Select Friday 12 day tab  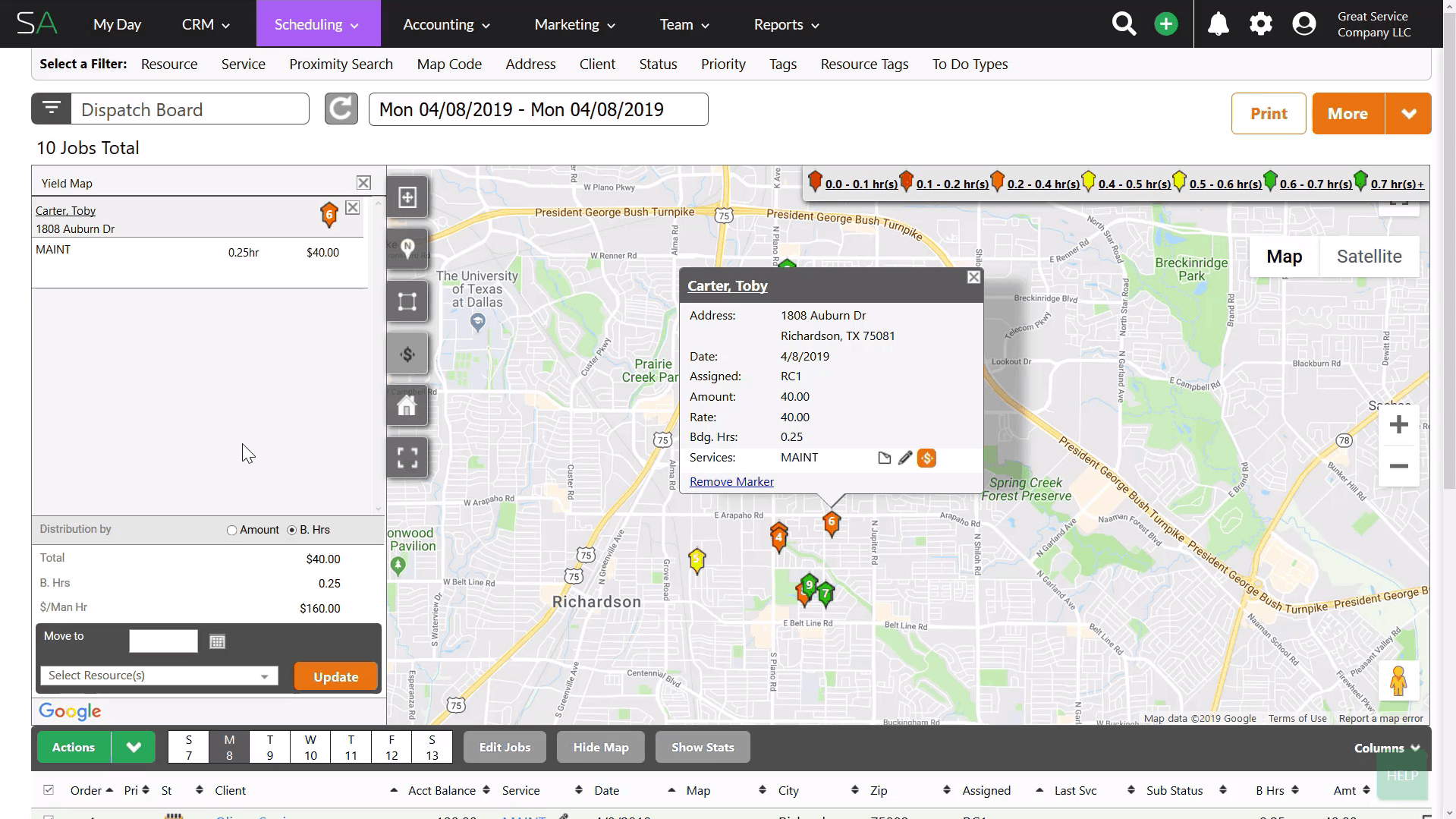392,748
